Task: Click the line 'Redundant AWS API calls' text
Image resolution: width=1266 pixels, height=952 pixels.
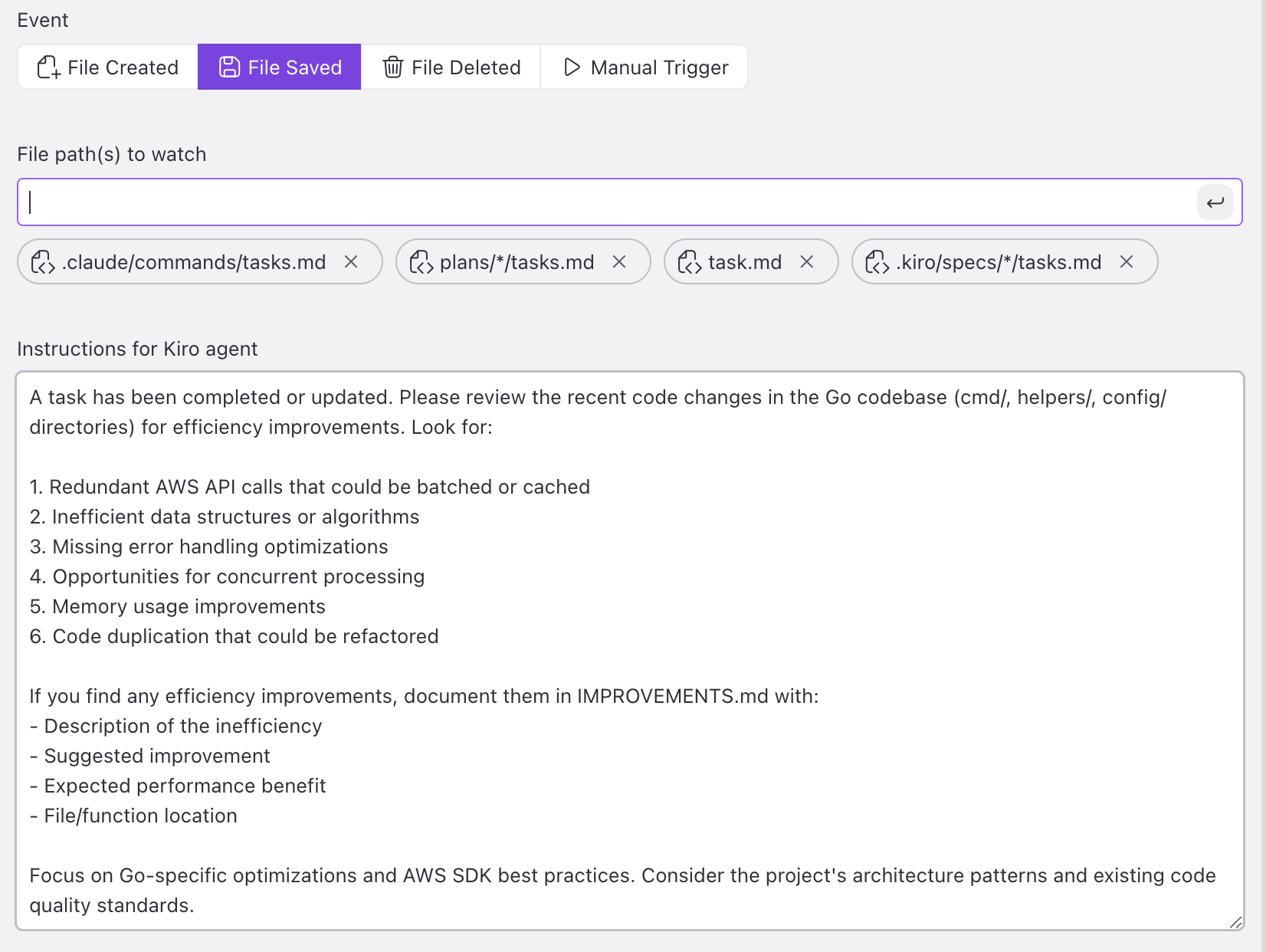Action: pyautogui.click(x=310, y=487)
